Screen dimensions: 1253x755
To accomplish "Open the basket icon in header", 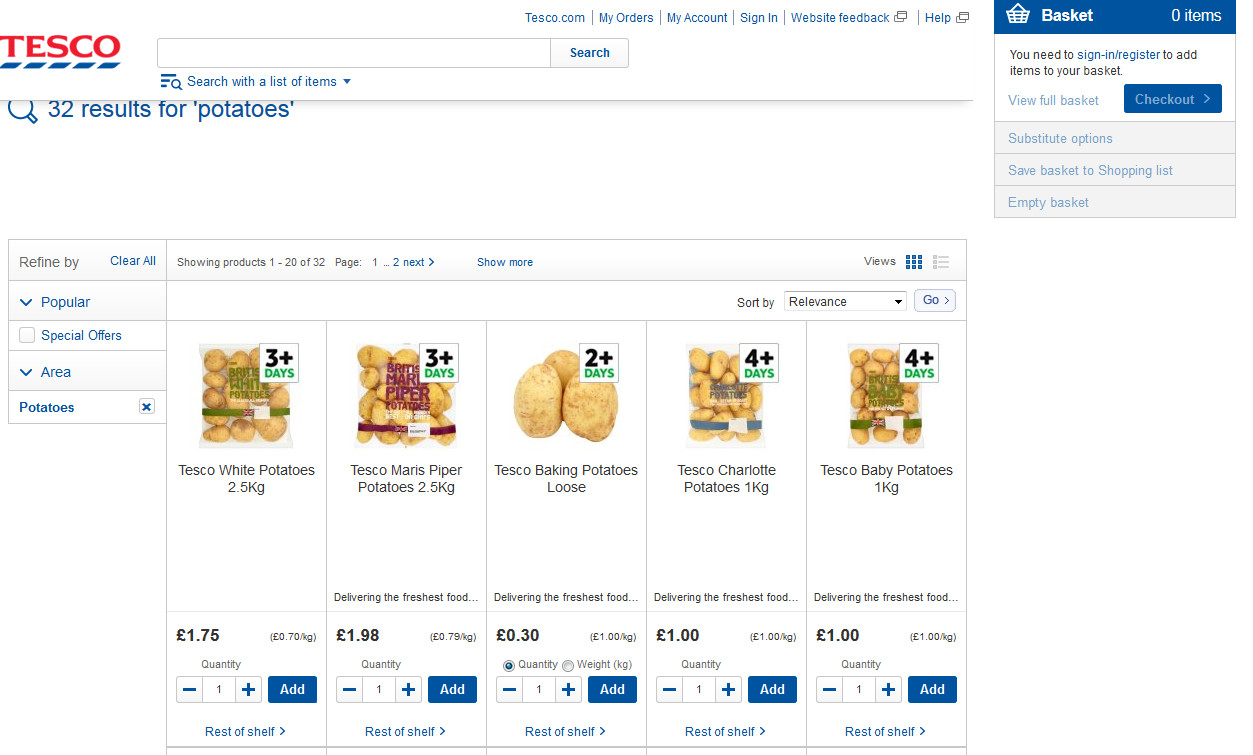I will [1018, 15].
